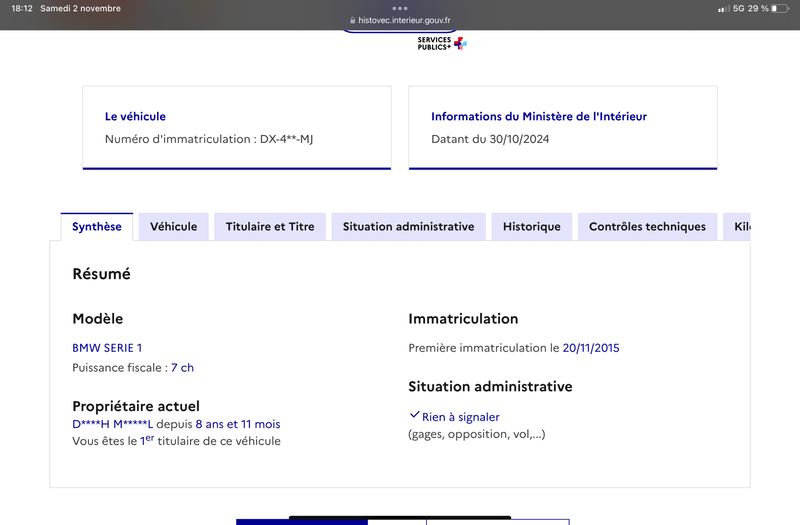The width and height of the screenshot is (800, 525).
Task: Switch to the Véhicule tab
Action: (x=173, y=227)
